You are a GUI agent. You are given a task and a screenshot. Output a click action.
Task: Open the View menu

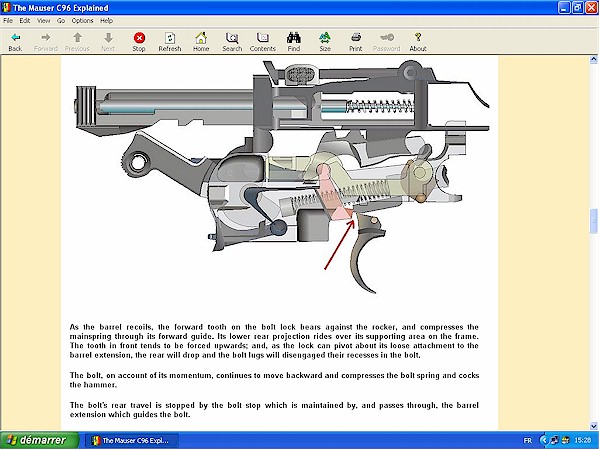[x=43, y=21]
